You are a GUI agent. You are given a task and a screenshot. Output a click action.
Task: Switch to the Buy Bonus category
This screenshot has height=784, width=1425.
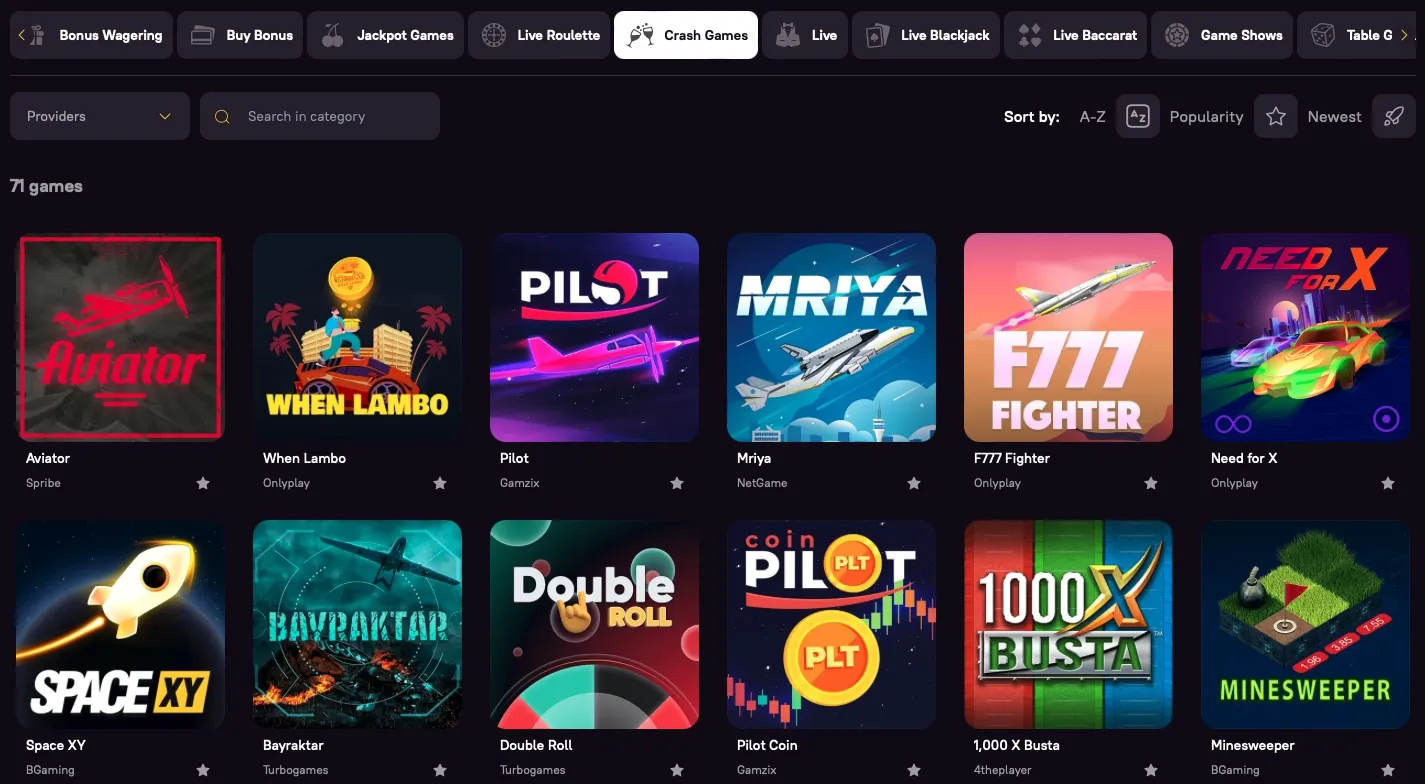(240, 34)
